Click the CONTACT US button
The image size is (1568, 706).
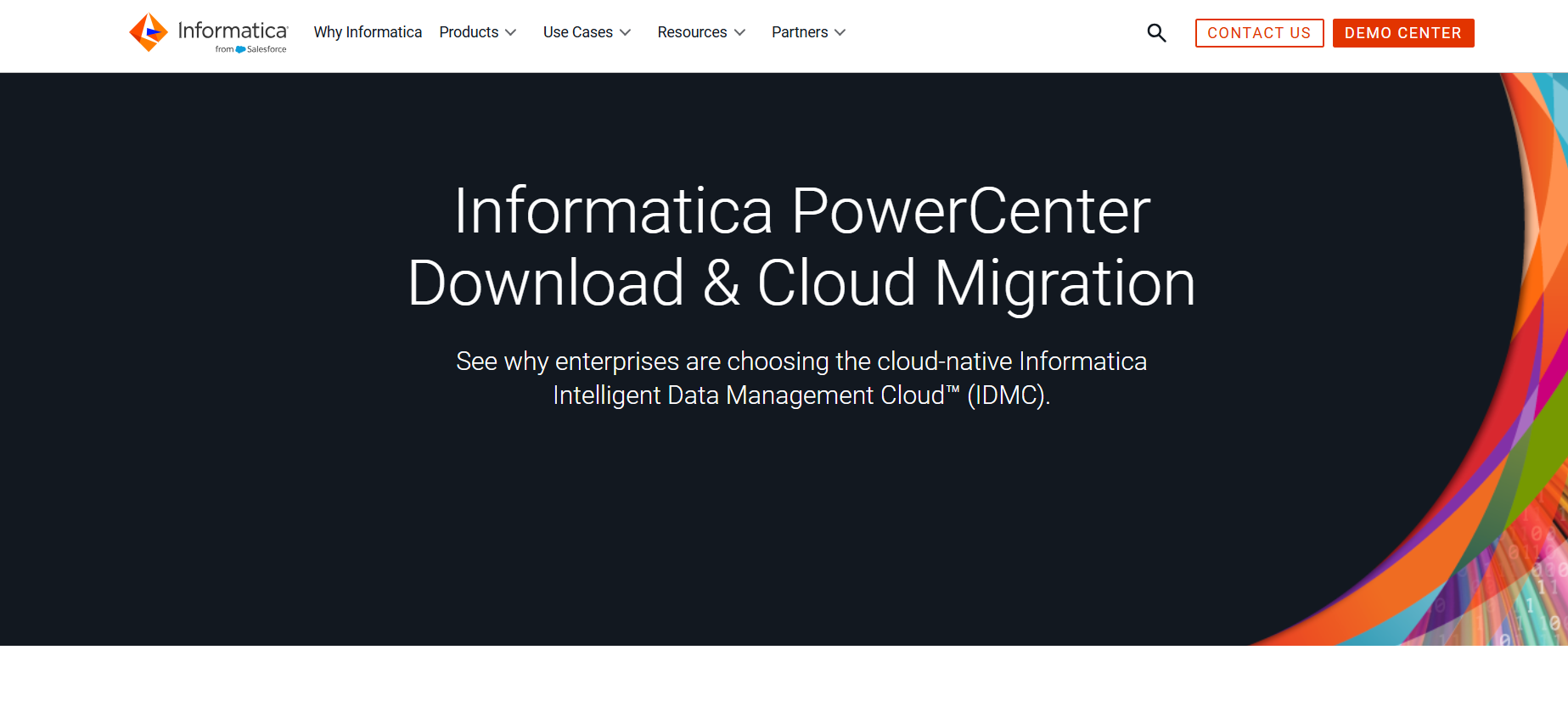(1259, 33)
